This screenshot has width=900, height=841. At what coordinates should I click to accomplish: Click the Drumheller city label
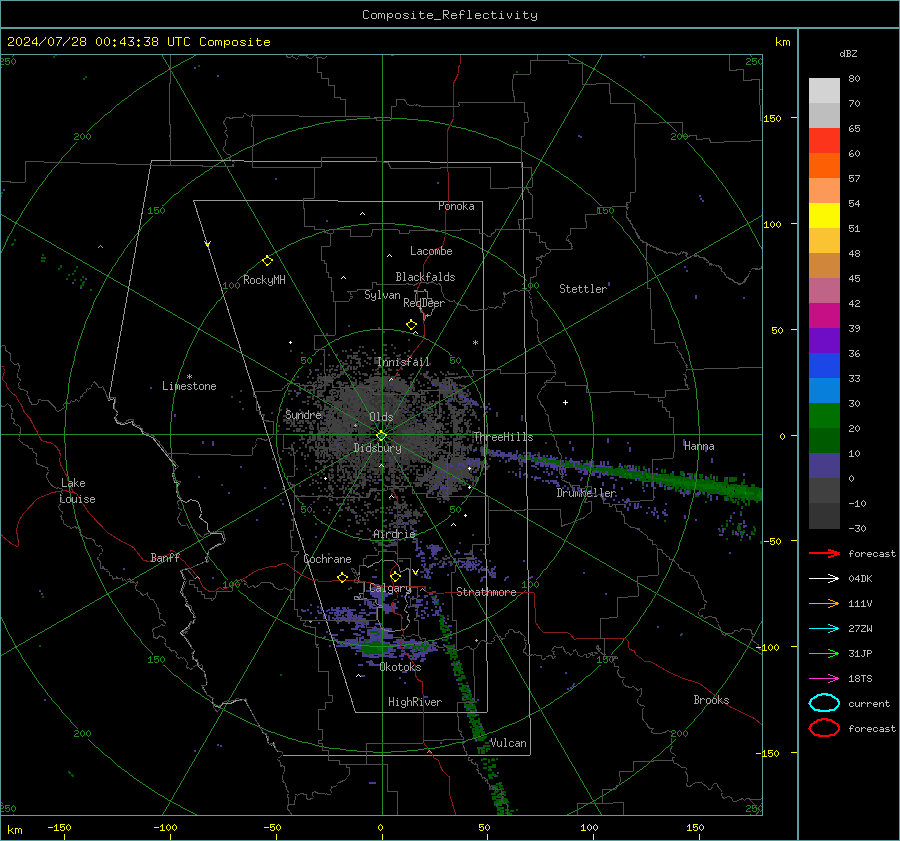(586, 493)
